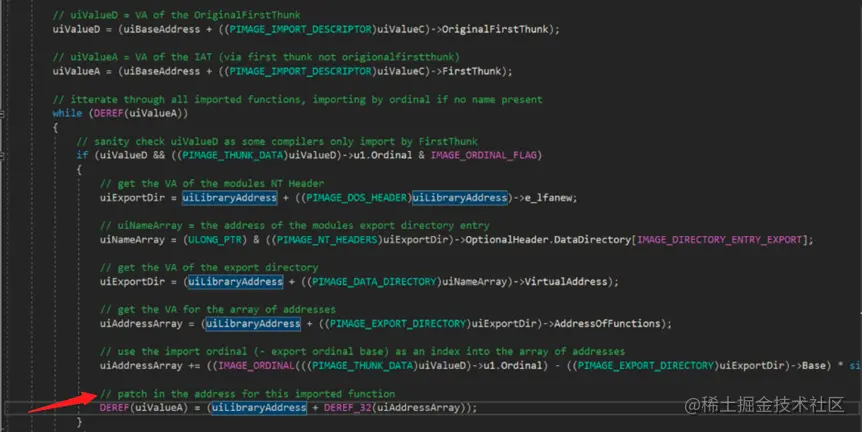Screen dimensions: 862x432
Task: Click u1.Ordinal in the if condition
Action: point(383,156)
